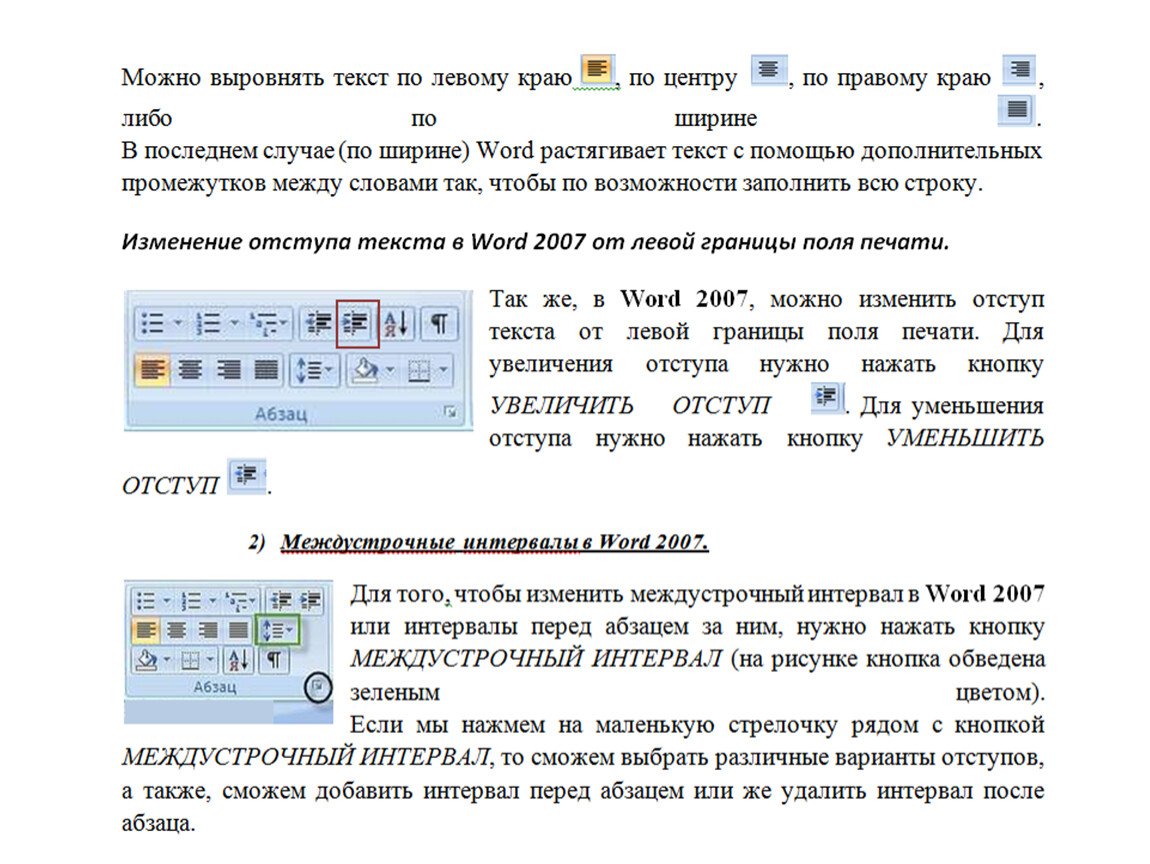Click Multilevel list icon in three-row Абзац ribbon
Screen dimensions: 1150x864
[x=238, y=601]
